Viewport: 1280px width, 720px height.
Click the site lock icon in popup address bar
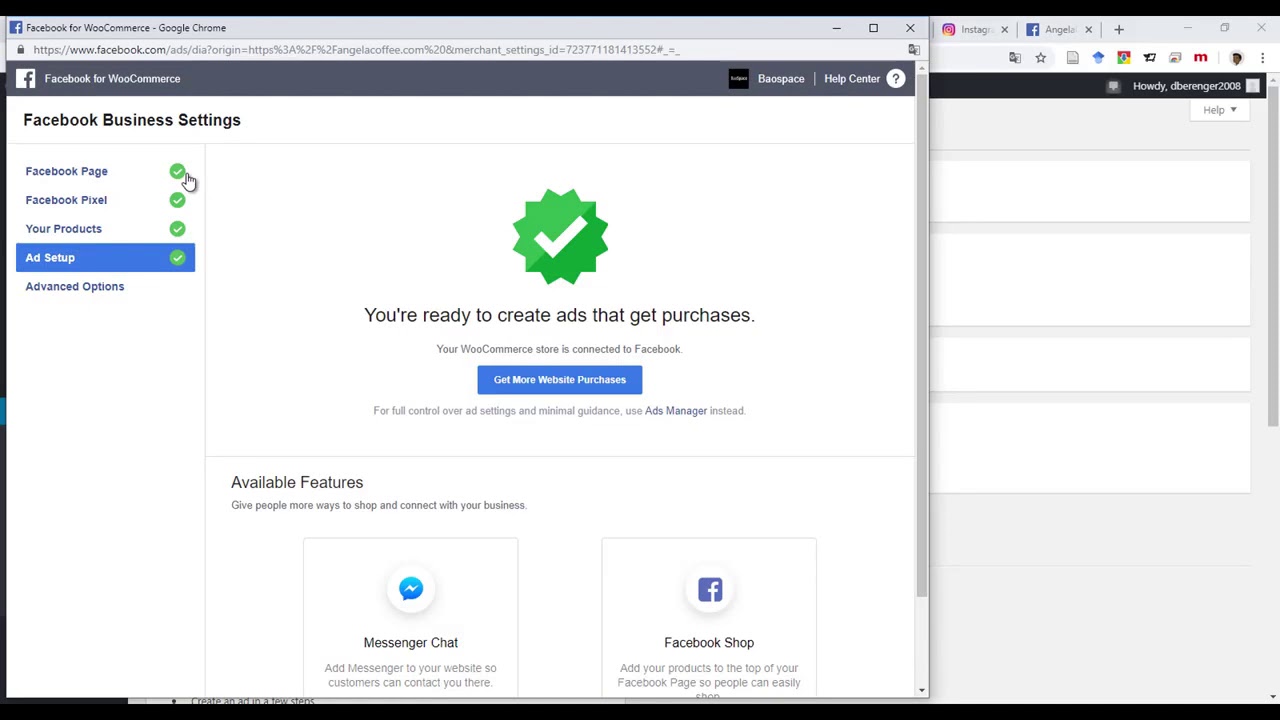point(20,50)
